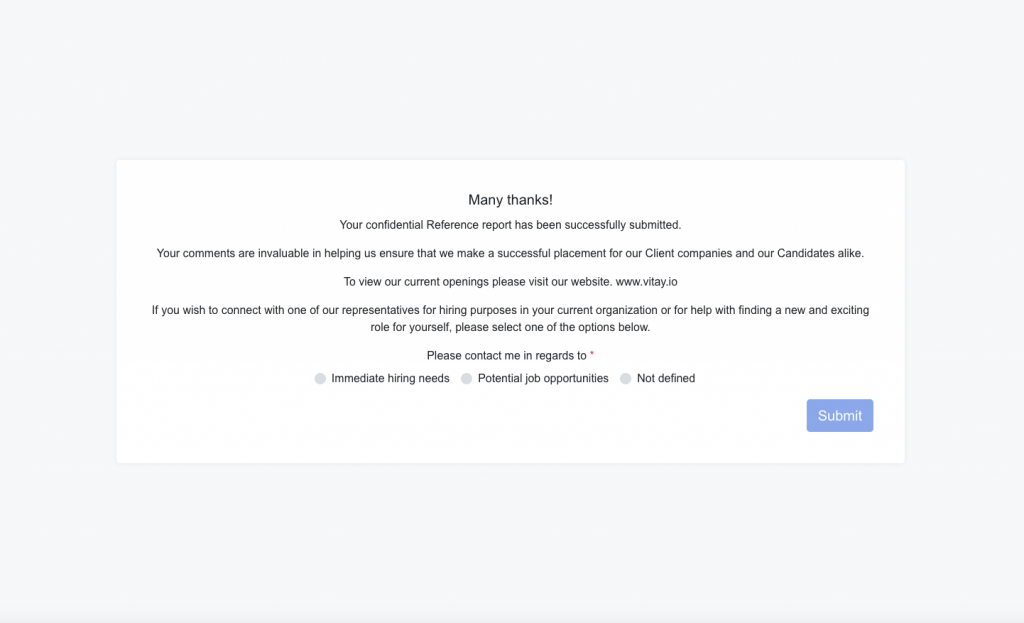Click the comments are invaluable paragraph
This screenshot has width=1024, height=623.
tap(510, 253)
